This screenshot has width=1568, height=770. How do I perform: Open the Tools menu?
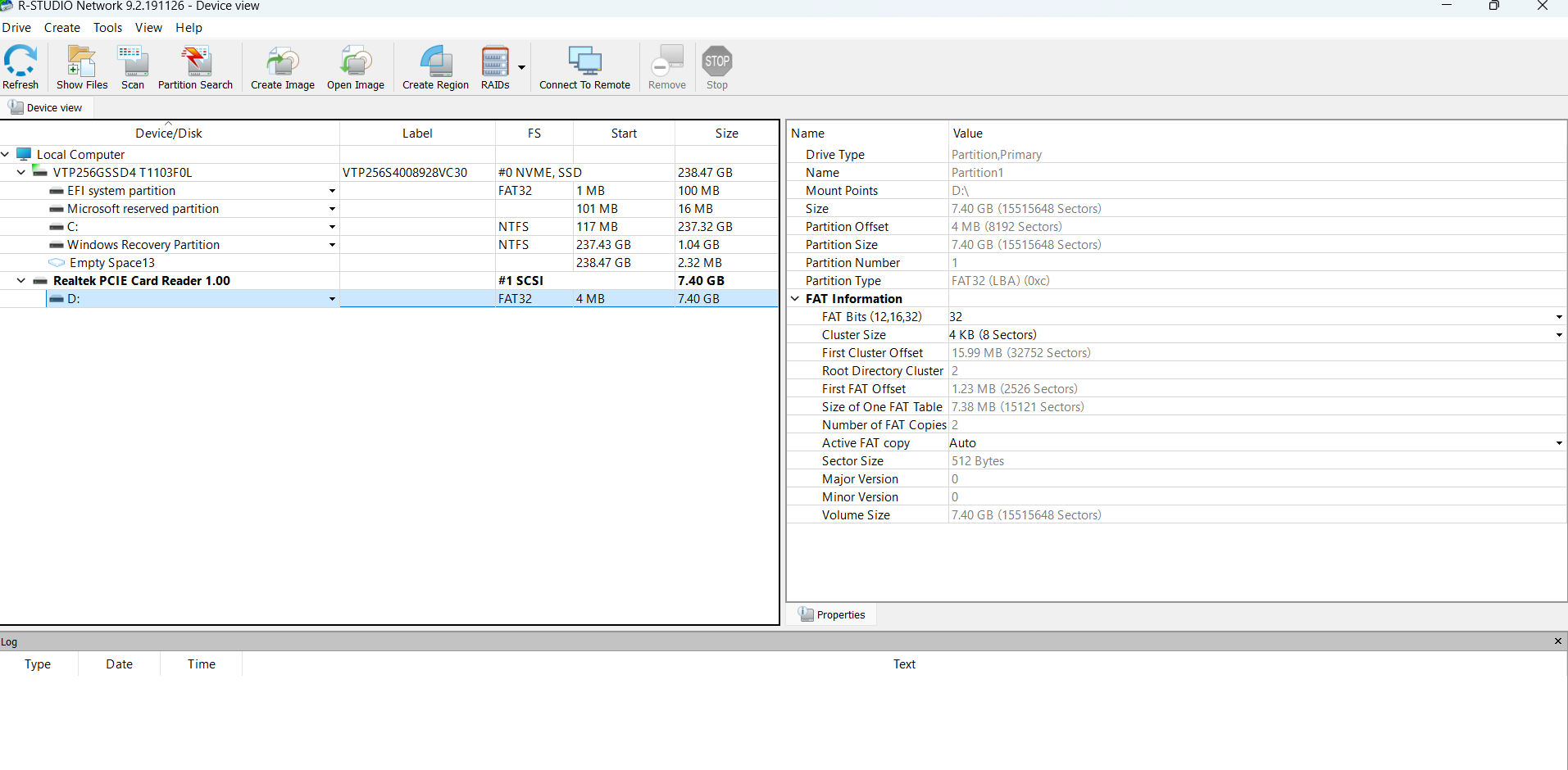(107, 28)
